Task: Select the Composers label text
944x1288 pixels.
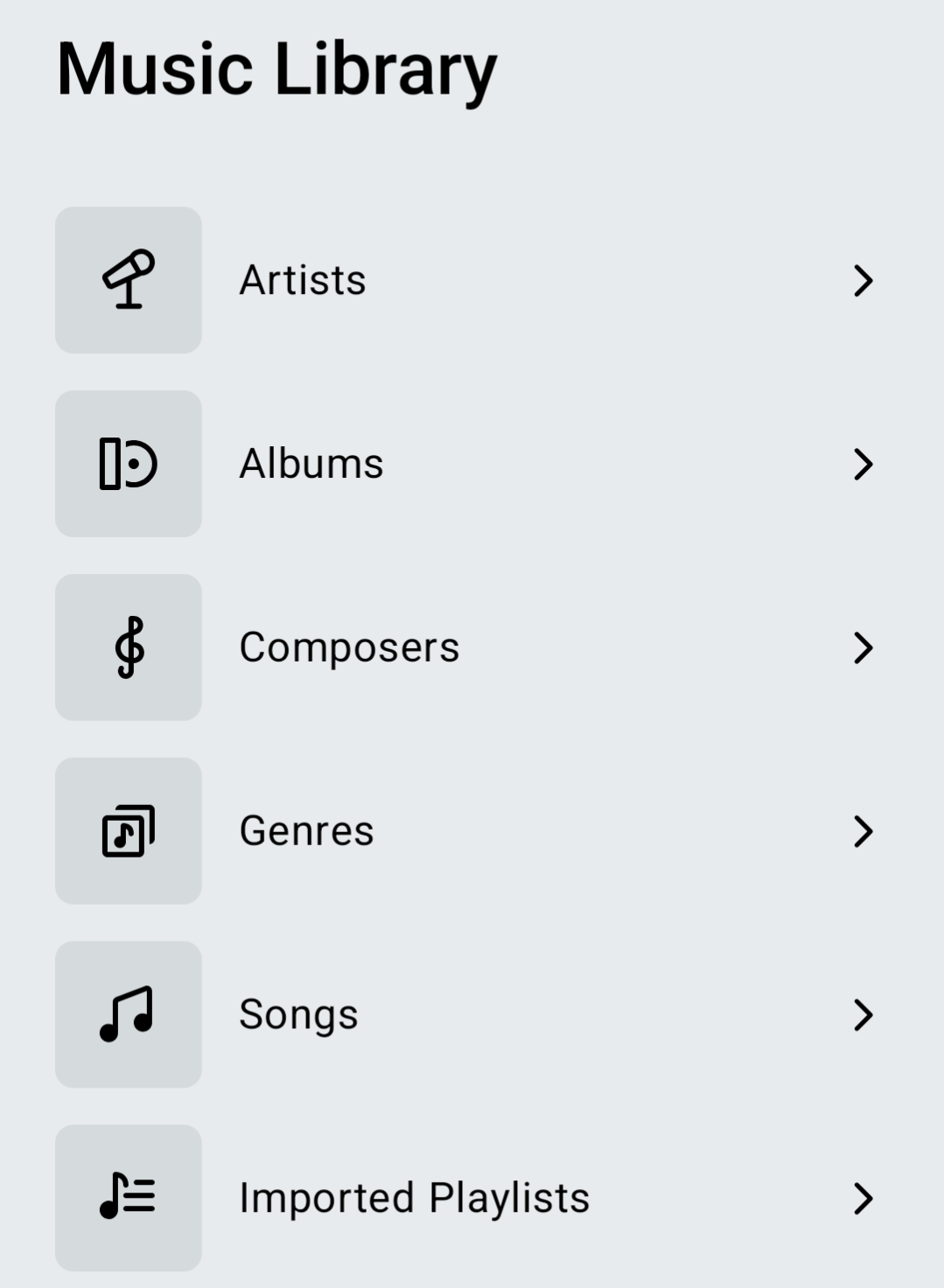Action: 349,648
